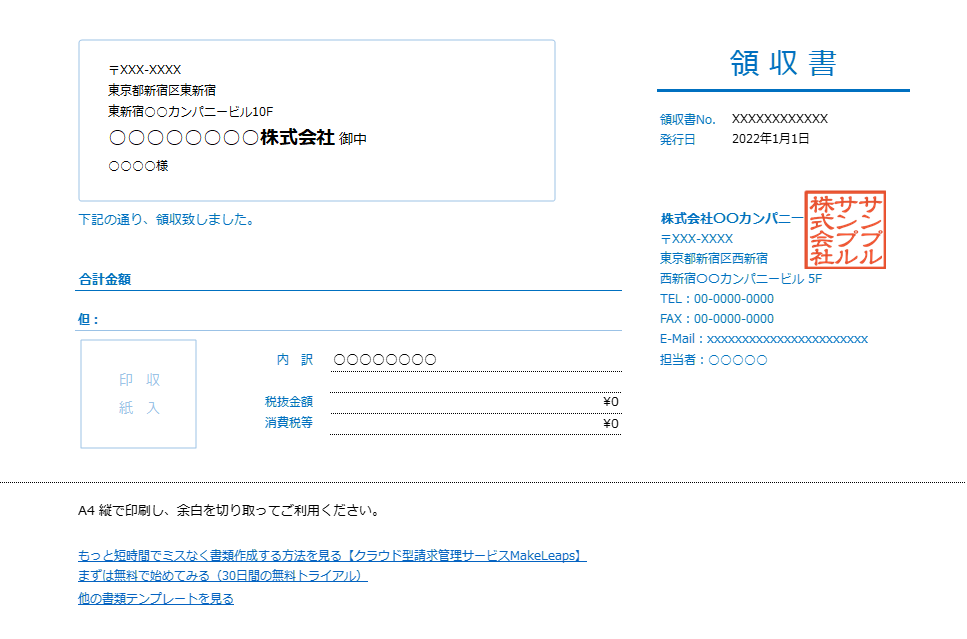Select the 内訳 breakdown value field
Screen dimensions: 967x639
click(475, 360)
